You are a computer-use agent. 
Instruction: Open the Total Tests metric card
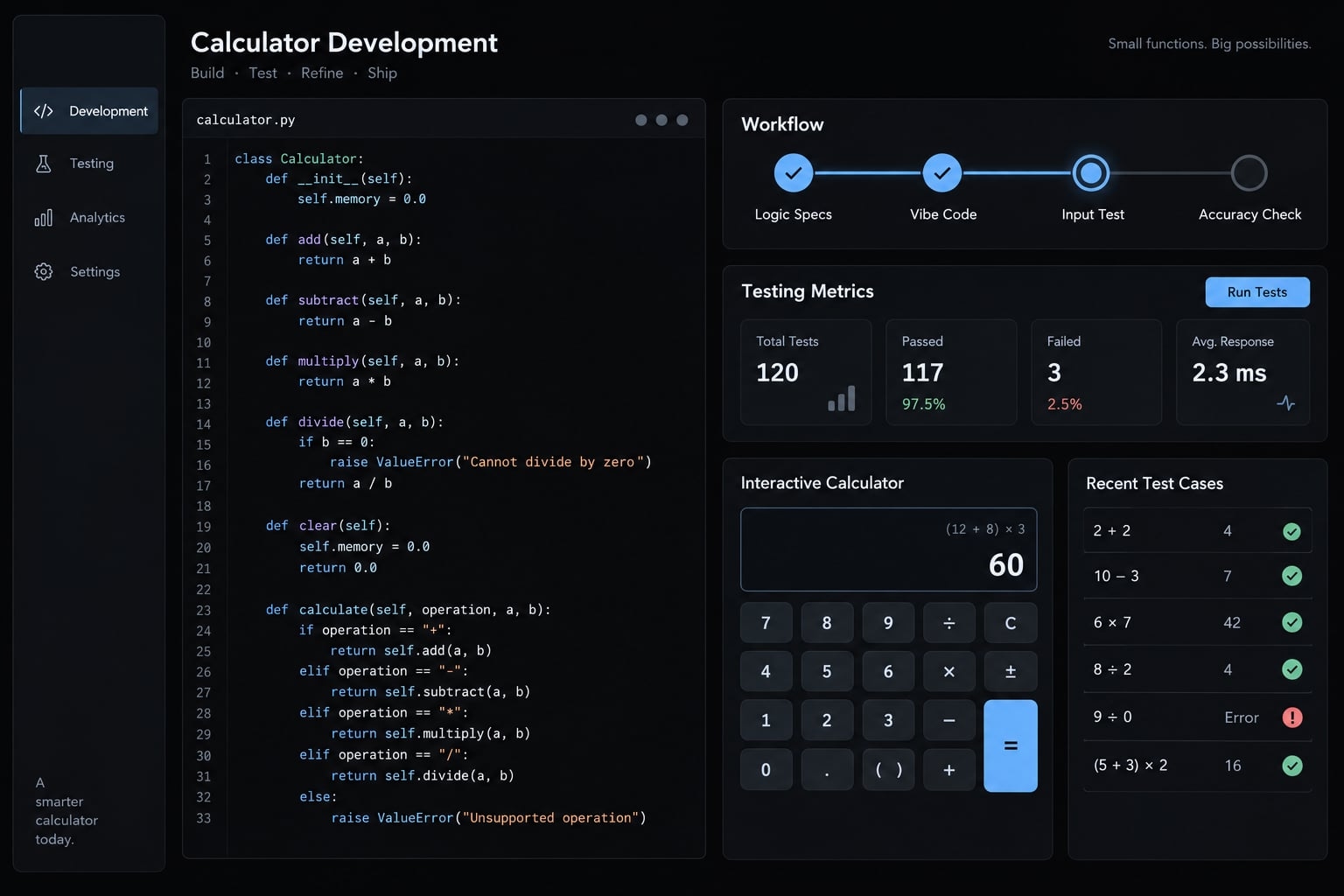click(x=806, y=373)
